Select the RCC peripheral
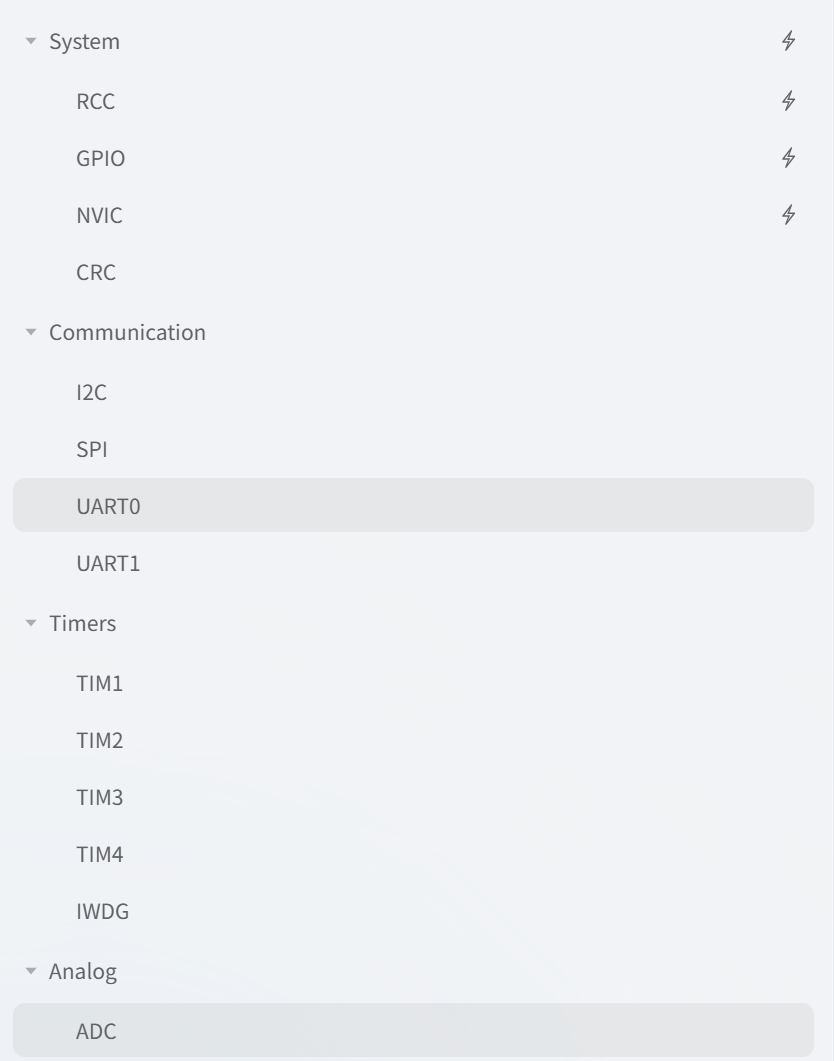 [x=96, y=101]
